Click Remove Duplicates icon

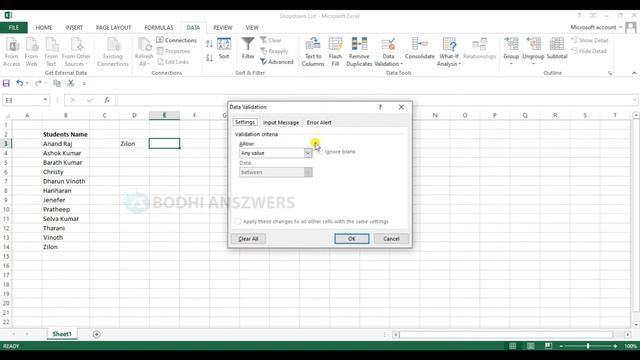(x=359, y=52)
